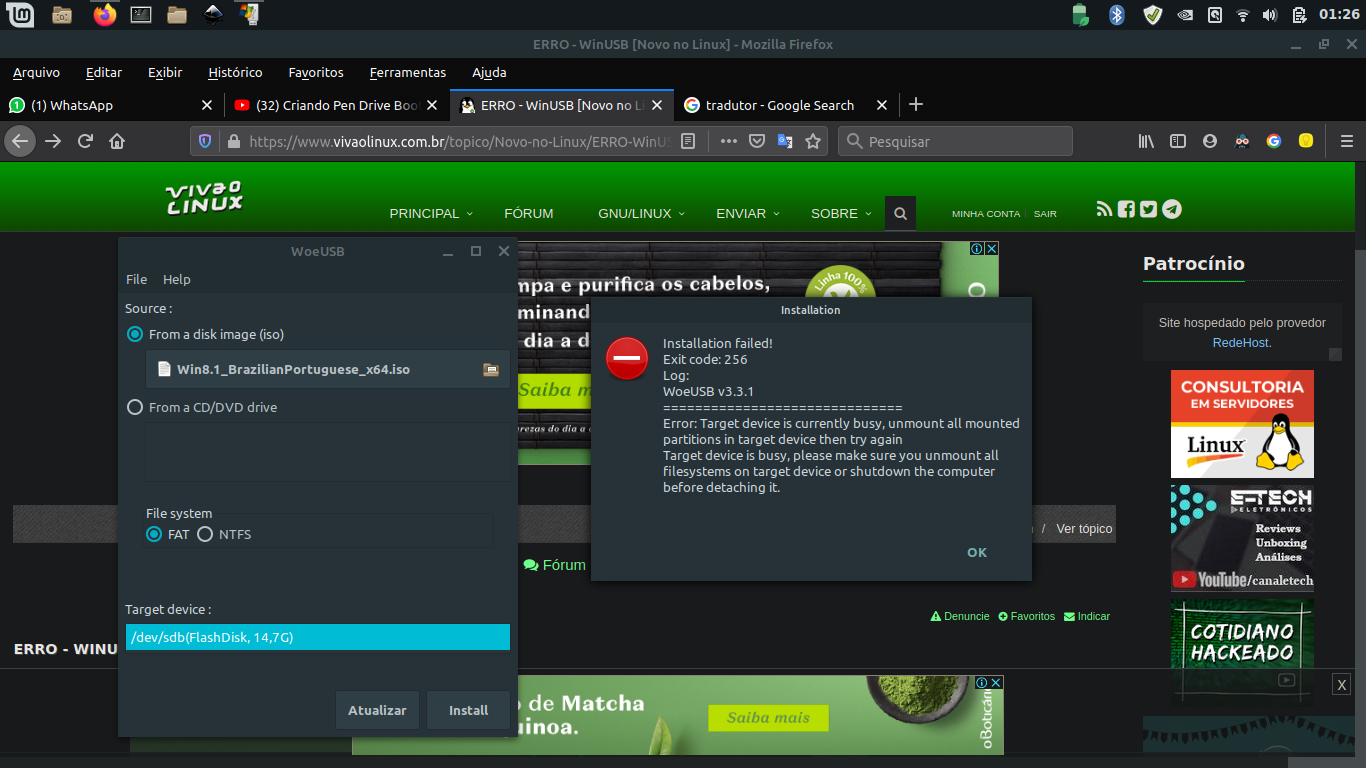Select the WoeUSB icon in the panel
This screenshot has height=768, width=1366.
pyautogui.click(x=250, y=15)
